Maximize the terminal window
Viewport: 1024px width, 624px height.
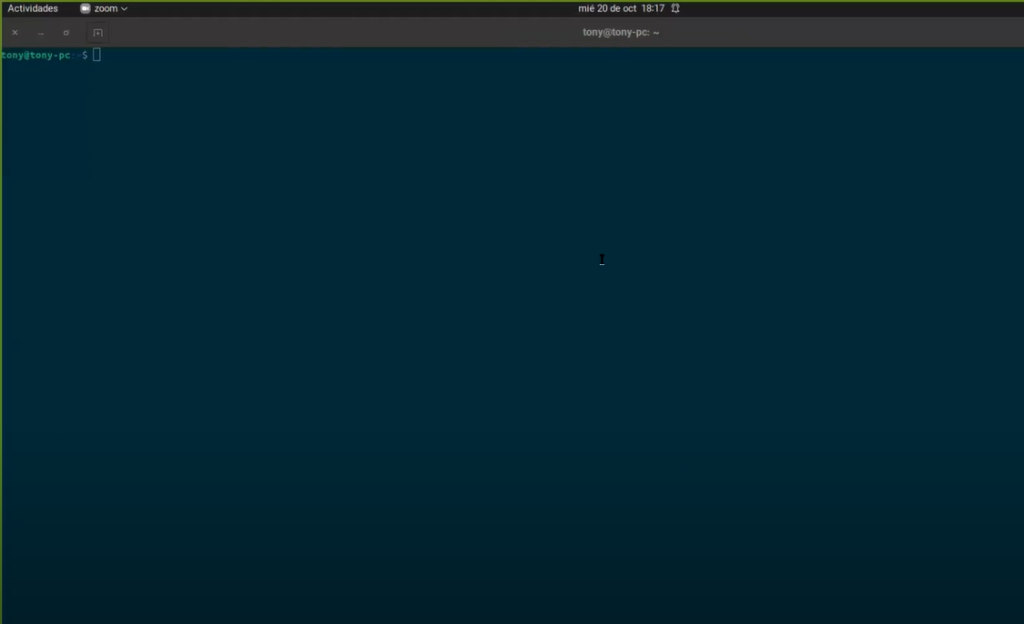click(66, 33)
